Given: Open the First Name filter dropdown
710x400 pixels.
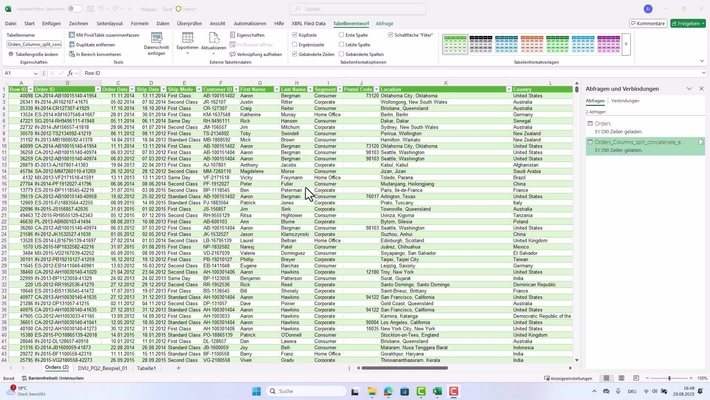Looking at the screenshot, I should coord(277,89).
